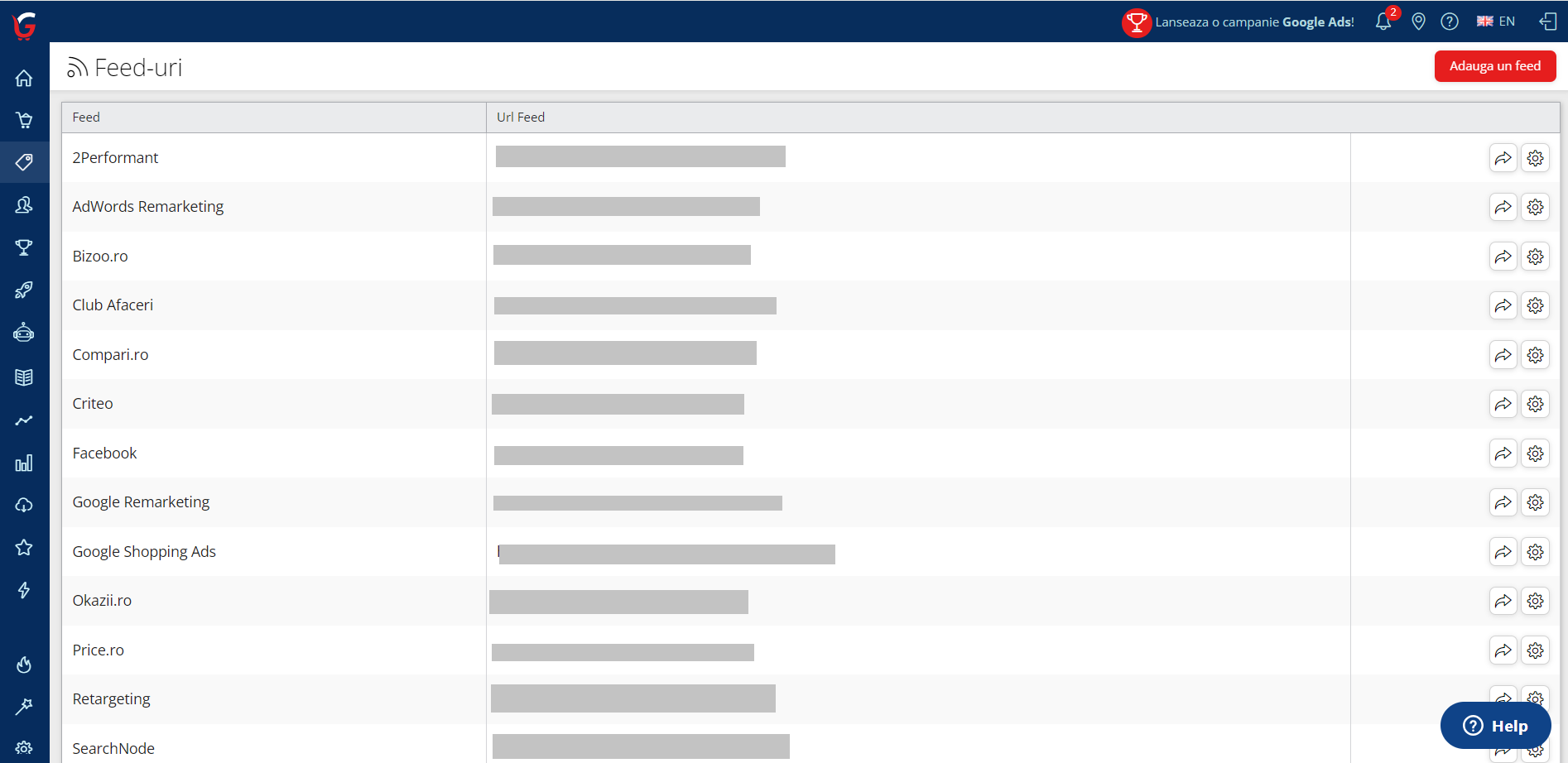Click the Adauga un feed button
1568x763 pixels.
click(x=1494, y=66)
